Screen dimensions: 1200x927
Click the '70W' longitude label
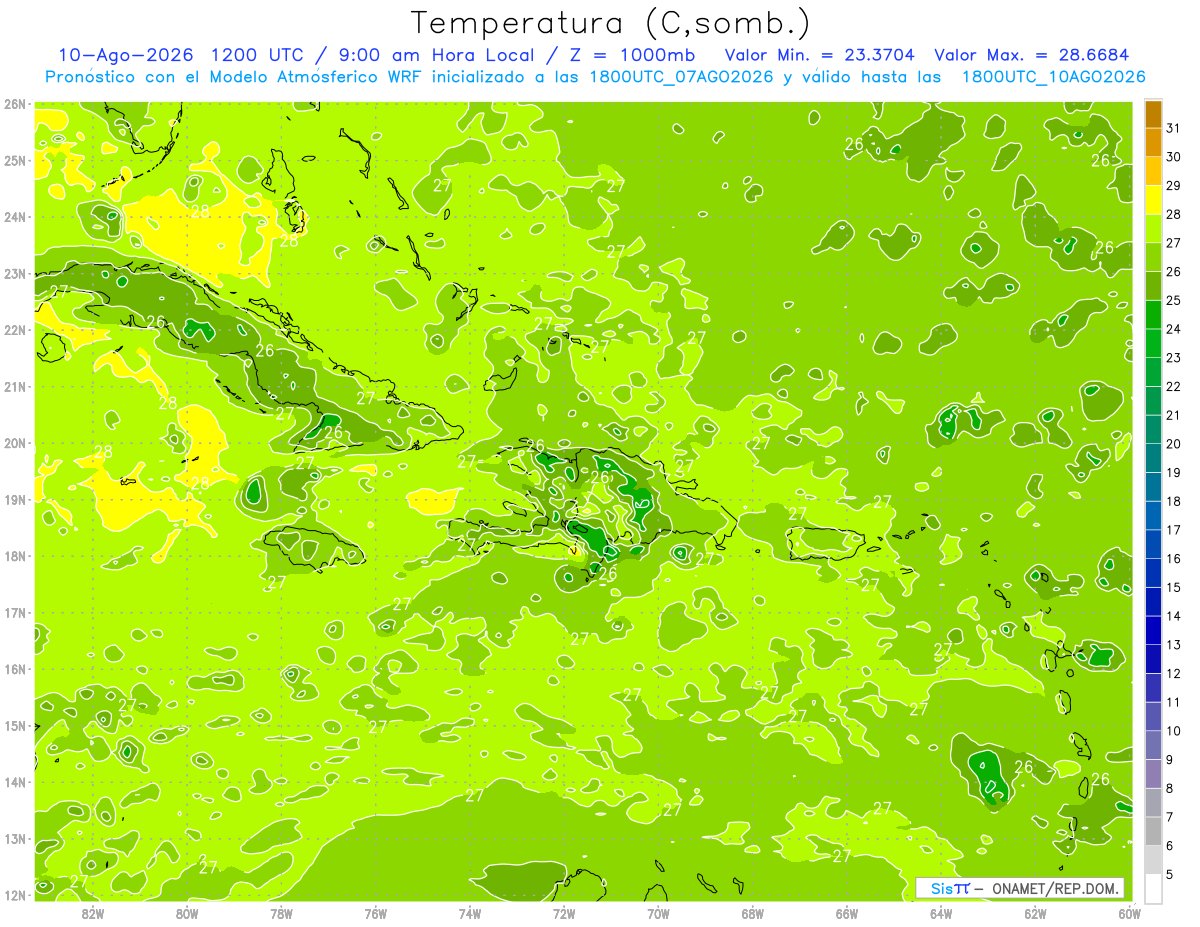[658, 913]
